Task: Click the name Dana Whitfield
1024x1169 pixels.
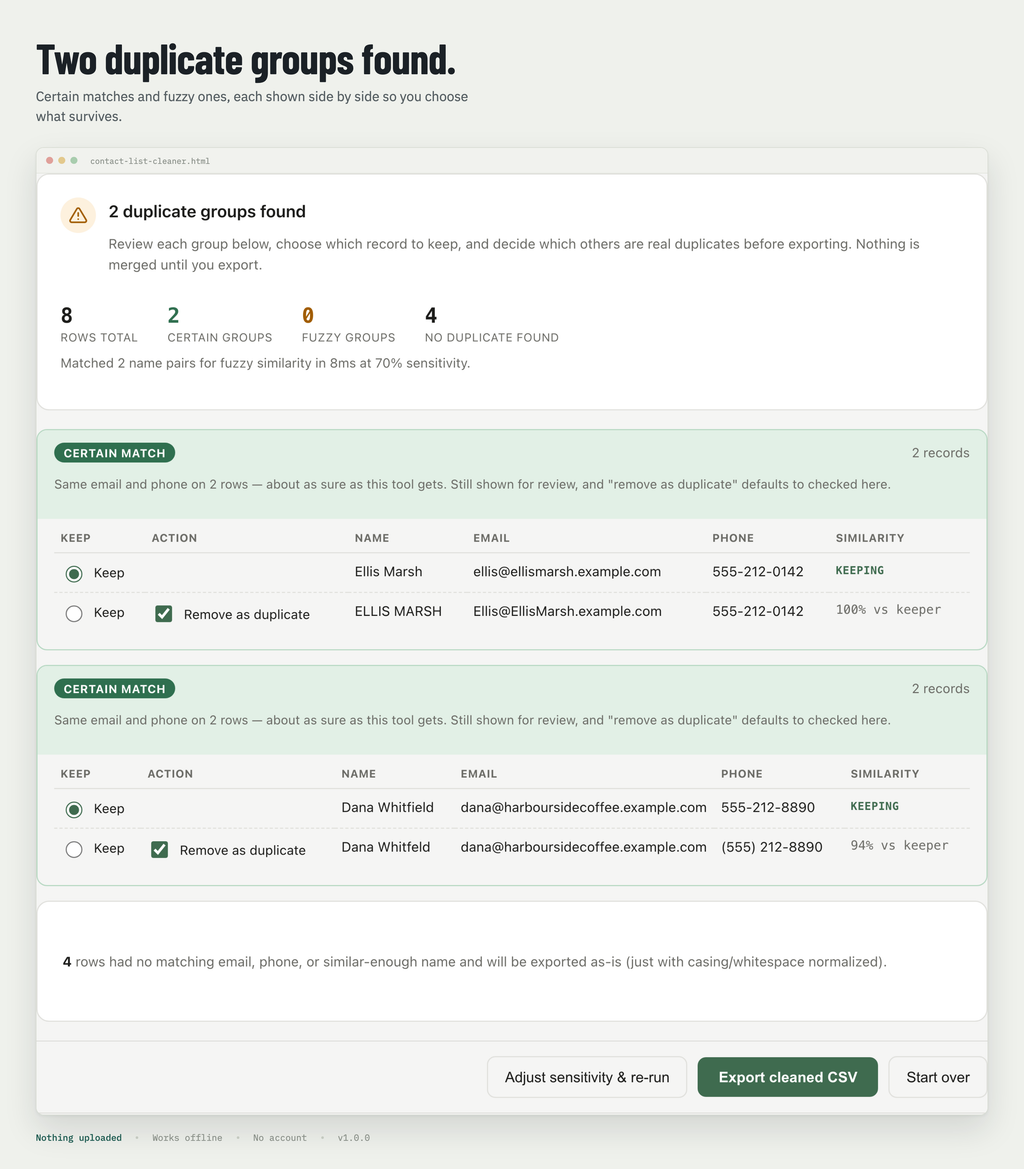Action: [x=388, y=807]
